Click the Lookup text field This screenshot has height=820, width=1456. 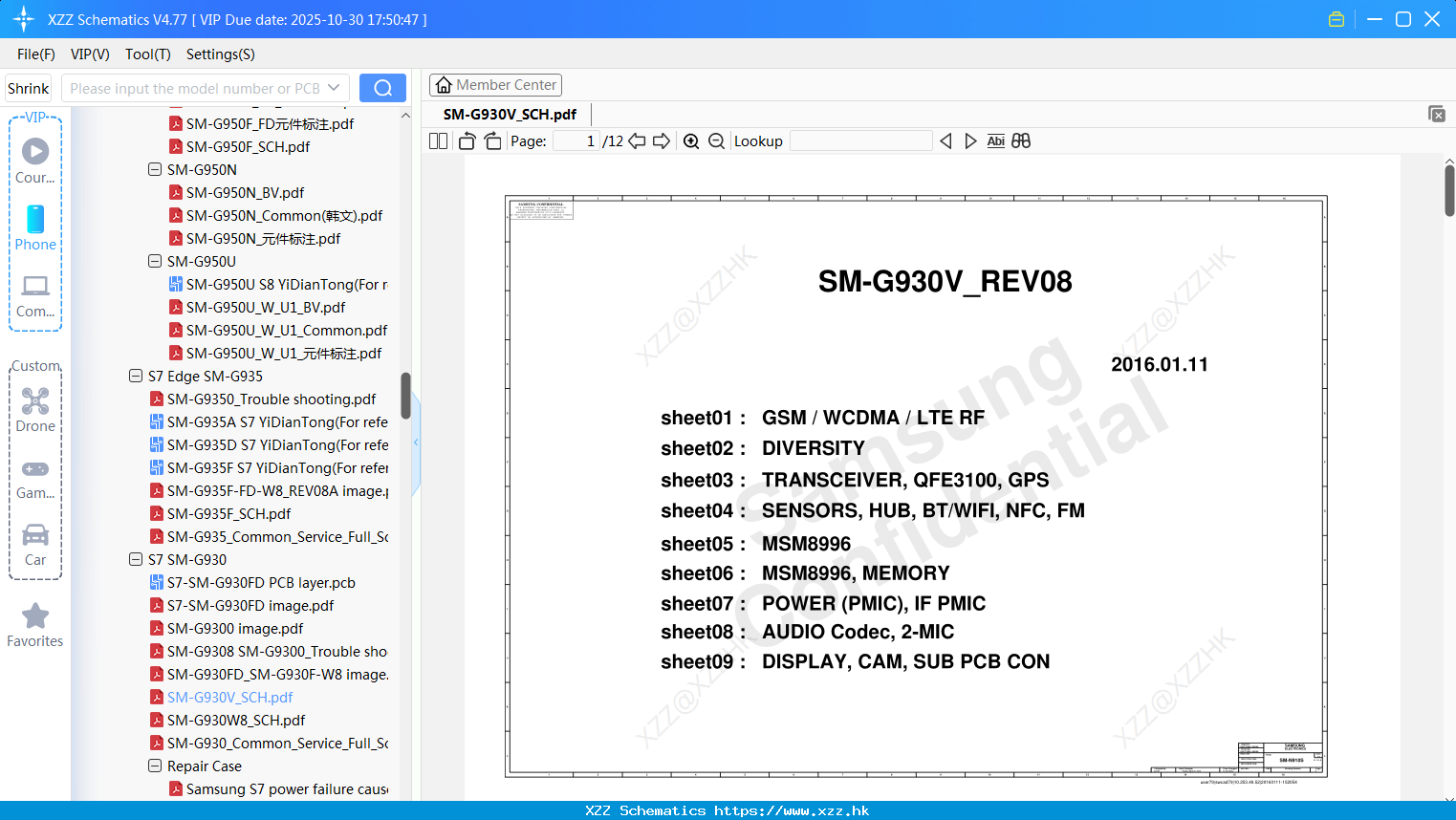(860, 141)
